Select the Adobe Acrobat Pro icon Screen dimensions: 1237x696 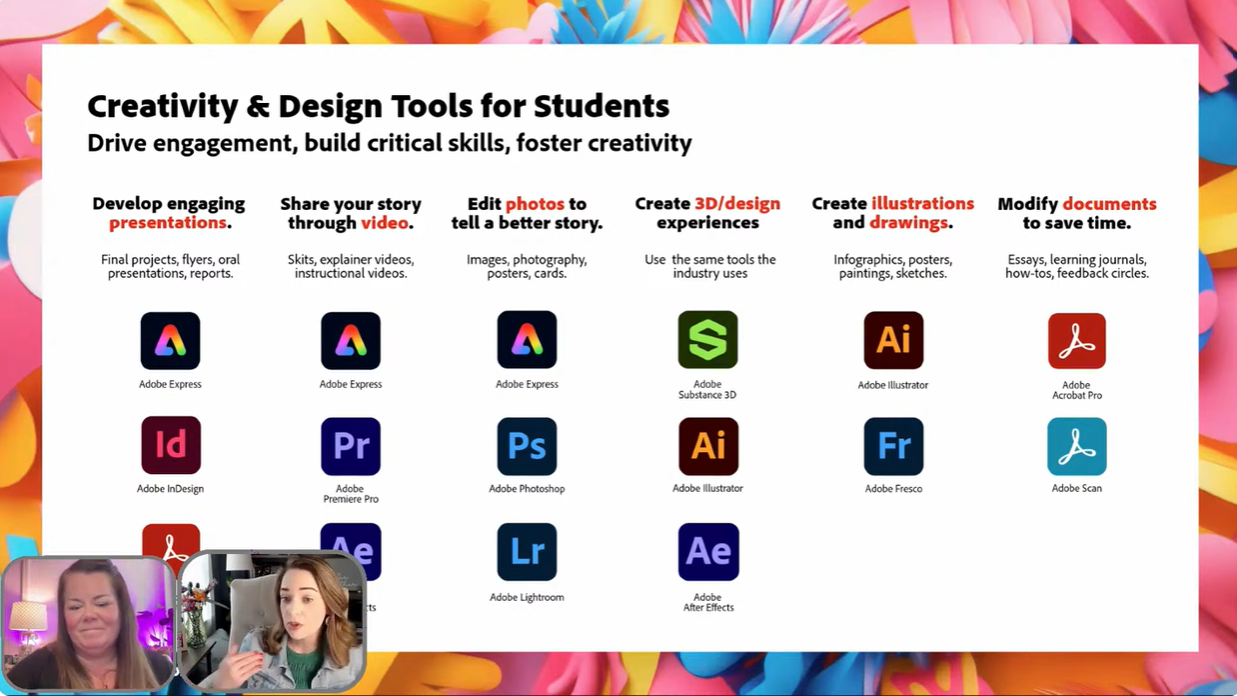tap(1076, 340)
